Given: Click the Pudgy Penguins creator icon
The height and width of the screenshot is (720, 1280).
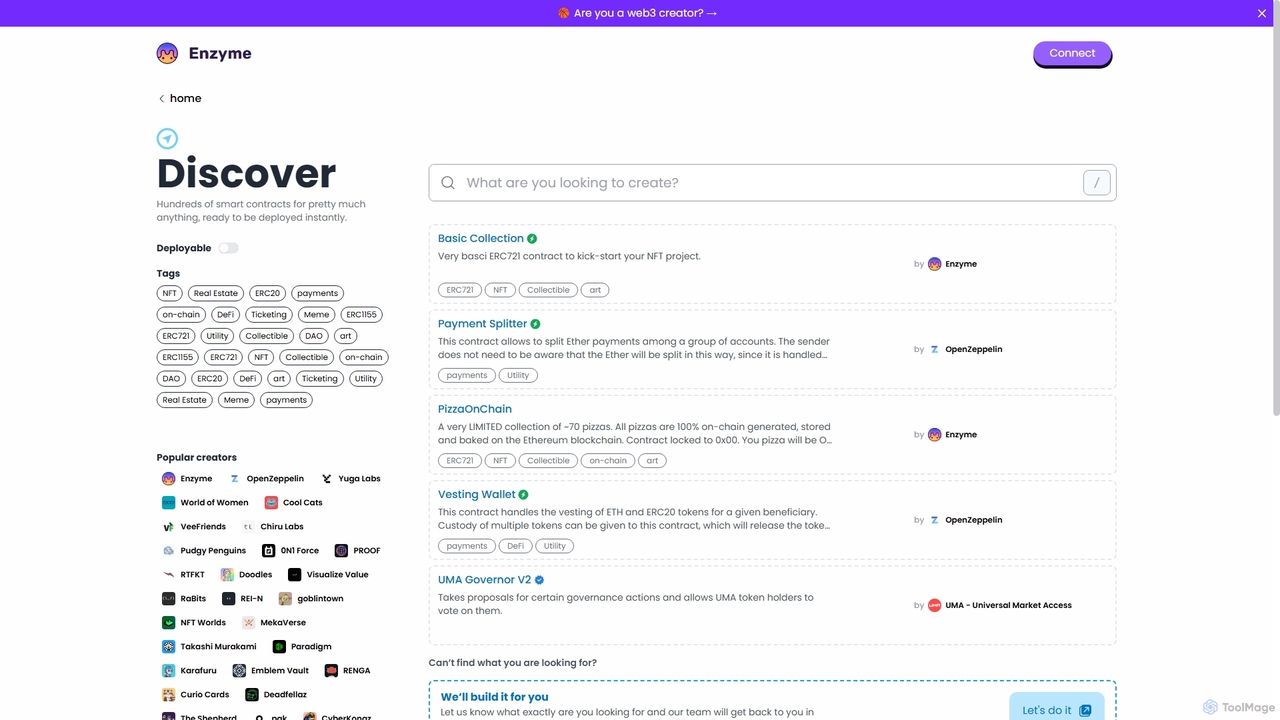Looking at the screenshot, I should (169, 551).
